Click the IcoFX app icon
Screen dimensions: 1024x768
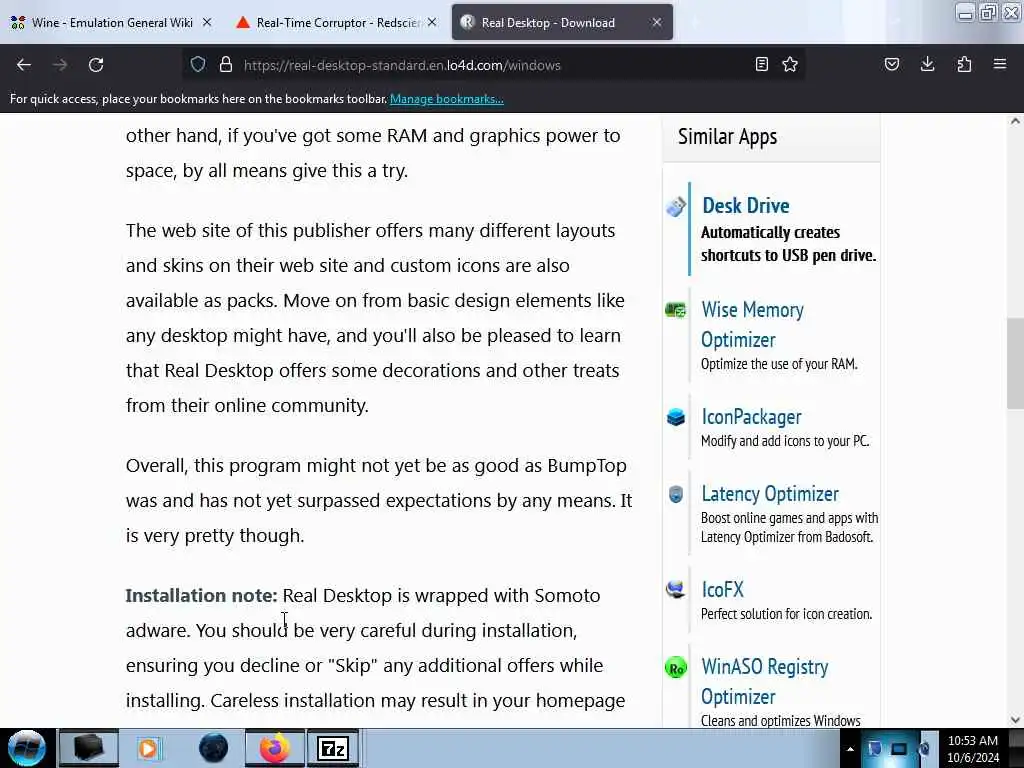(676, 589)
